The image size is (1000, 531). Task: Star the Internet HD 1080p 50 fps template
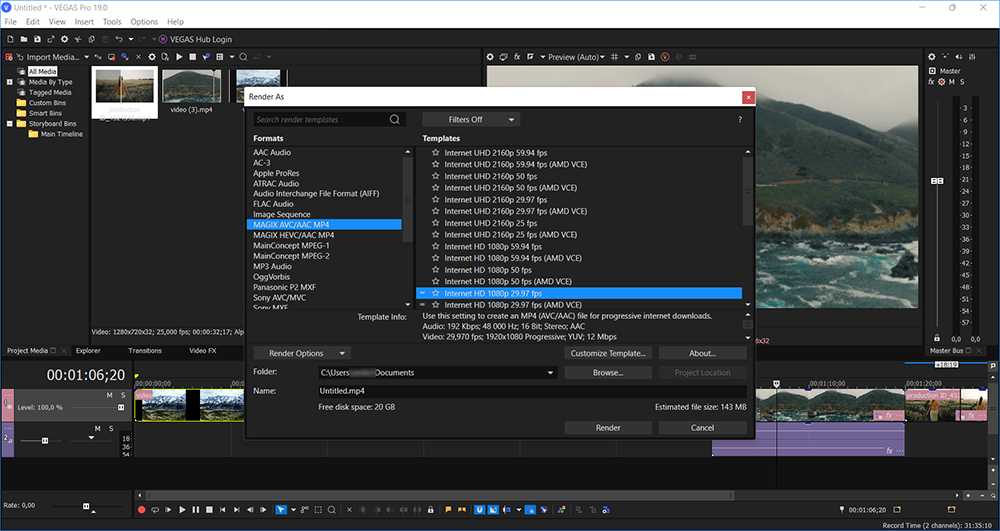[x=435, y=270]
